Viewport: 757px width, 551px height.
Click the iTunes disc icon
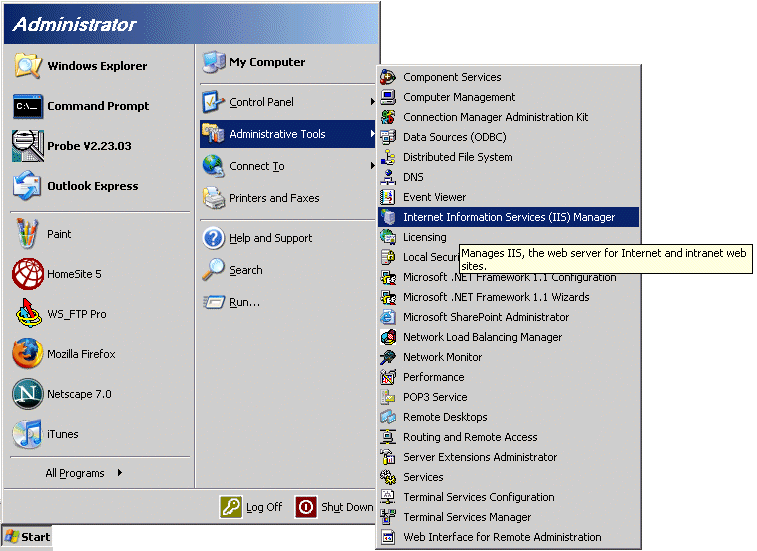(x=28, y=434)
